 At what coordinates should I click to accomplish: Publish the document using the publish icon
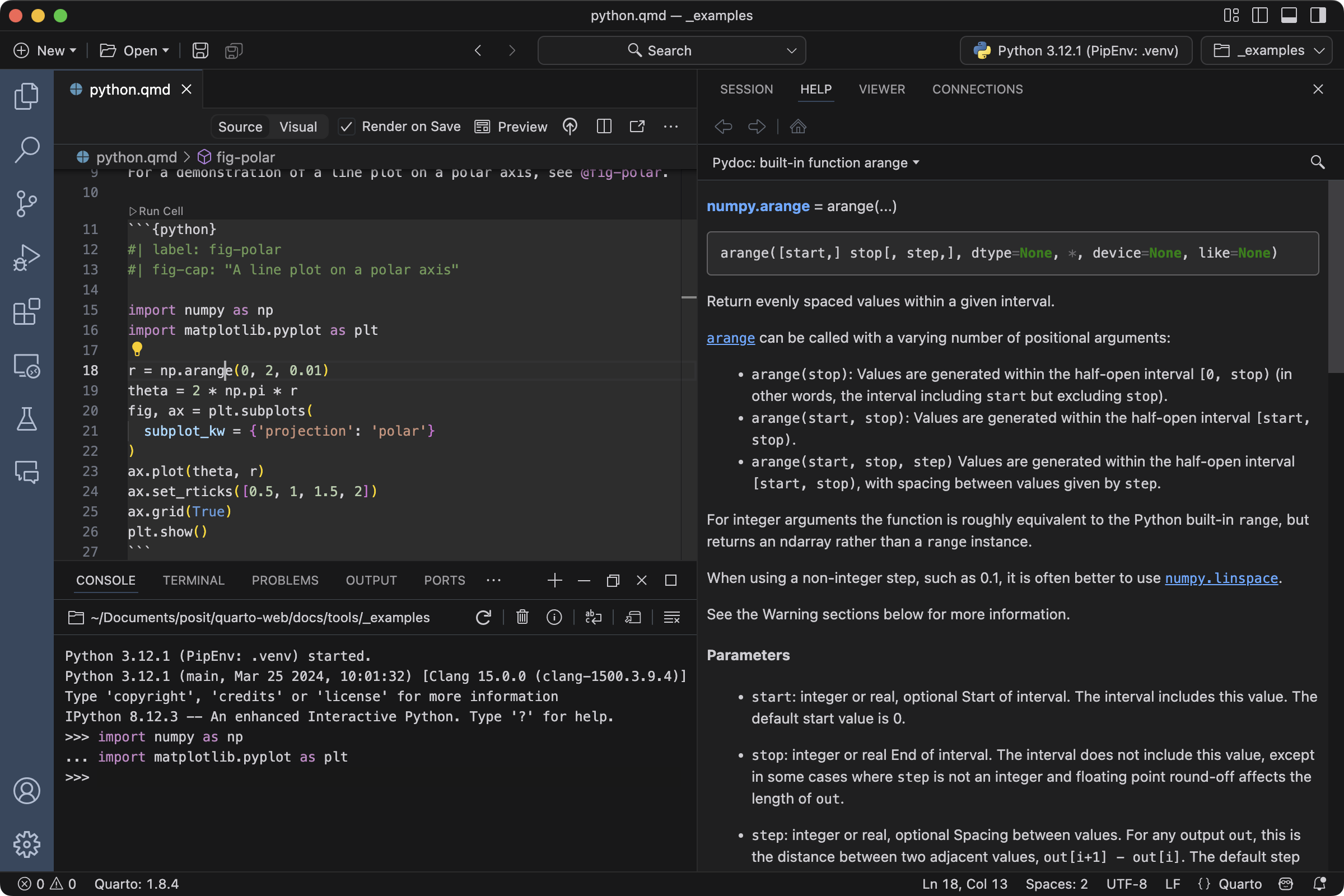click(x=570, y=127)
